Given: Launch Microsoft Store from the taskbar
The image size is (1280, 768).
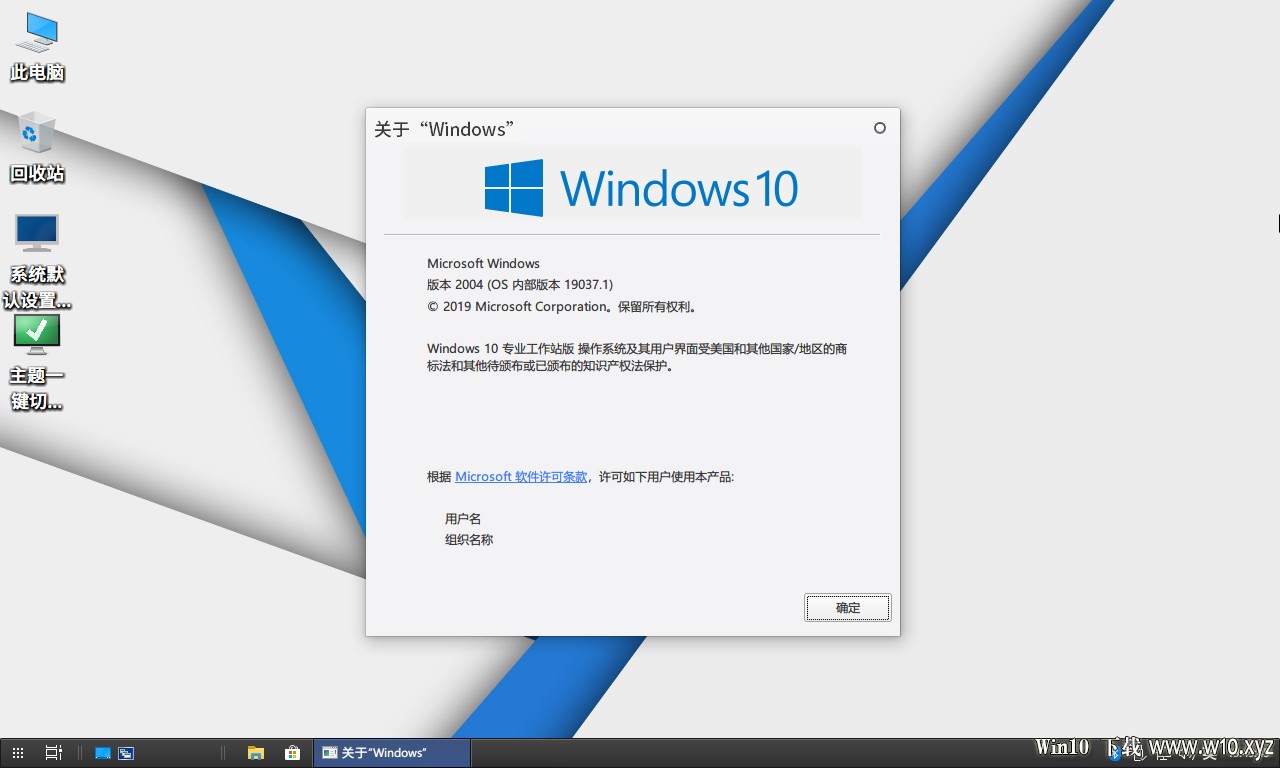Looking at the screenshot, I should coord(292,753).
